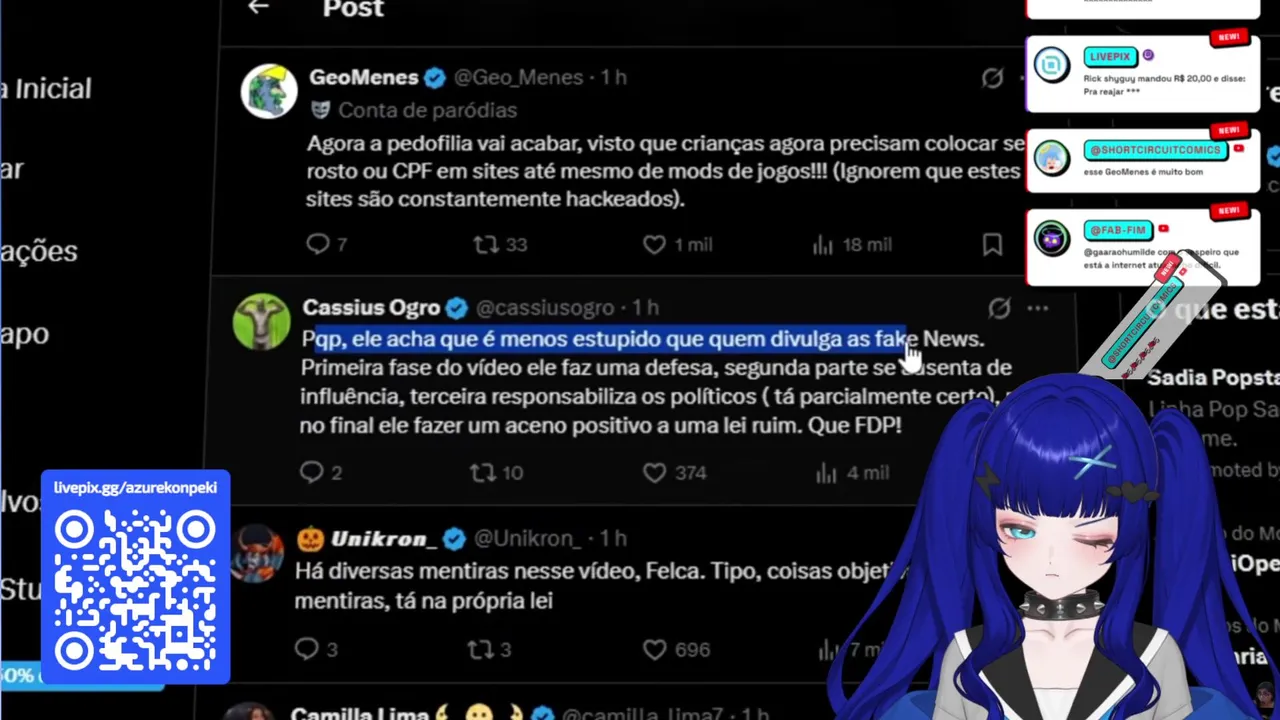This screenshot has height=720, width=1280.
Task: Click Cassius Ogro's profile avatar
Action: (x=261, y=322)
